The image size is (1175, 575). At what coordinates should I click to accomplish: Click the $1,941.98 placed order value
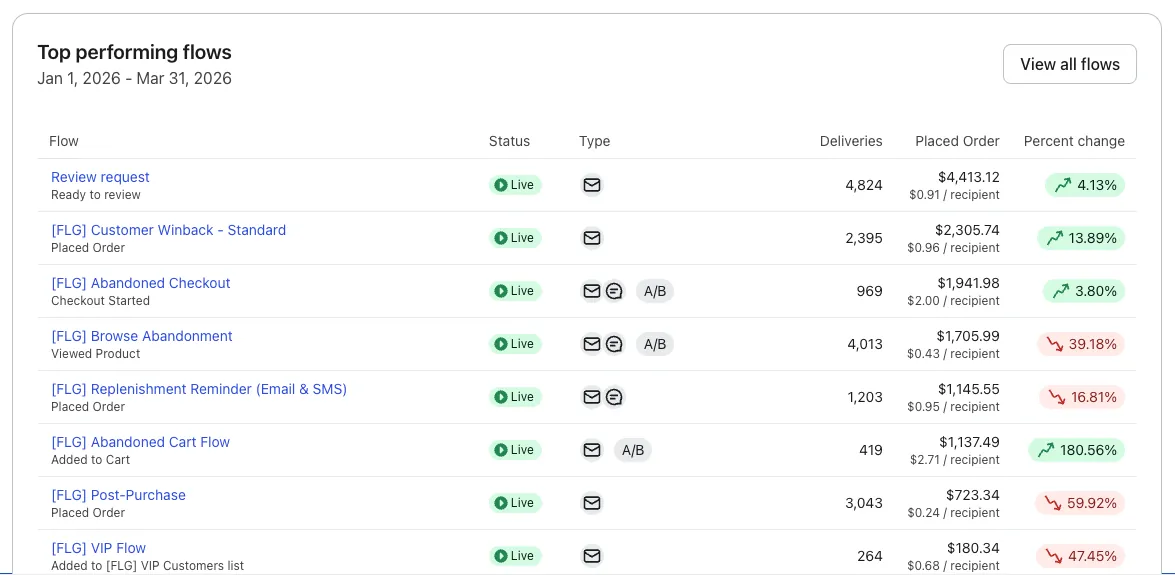[x=968, y=283]
